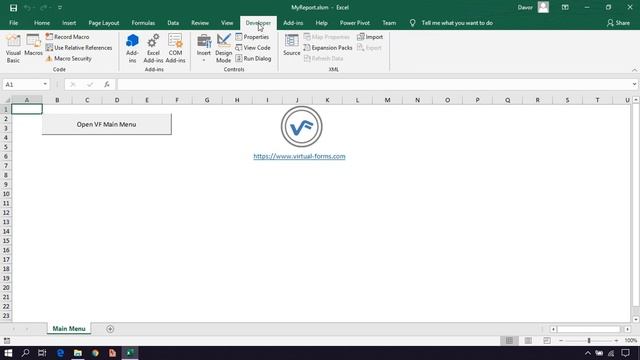Open Excel Add-ins manager
Image resolution: width=640 pixels, height=360 pixels.
pos(153,48)
